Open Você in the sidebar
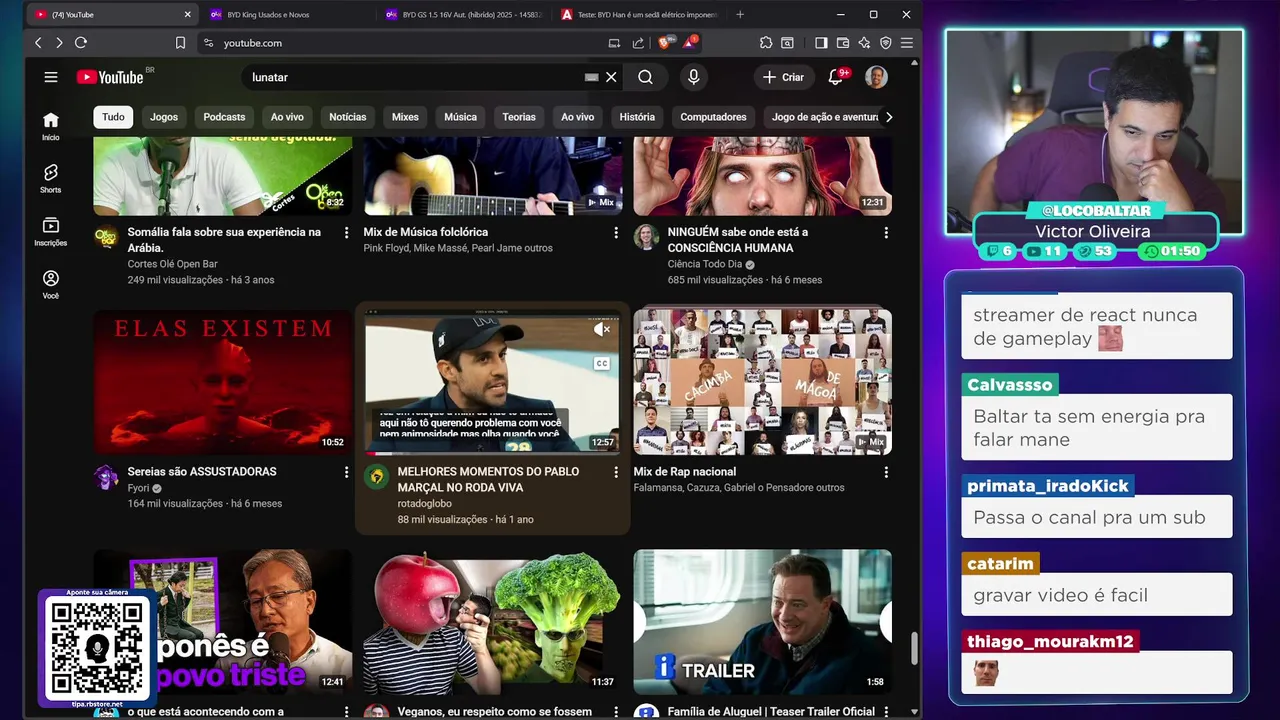The width and height of the screenshot is (1280, 720). point(51,285)
